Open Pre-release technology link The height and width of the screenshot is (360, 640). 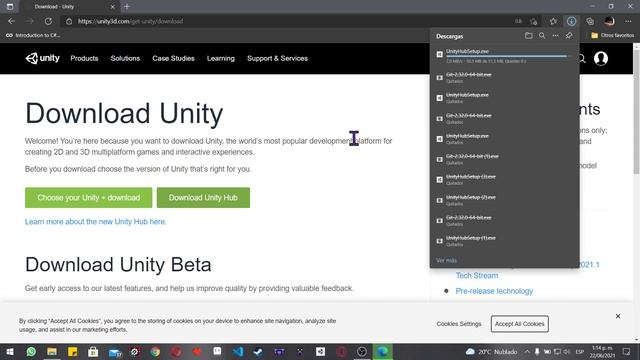pyautogui.click(x=494, y=291)
